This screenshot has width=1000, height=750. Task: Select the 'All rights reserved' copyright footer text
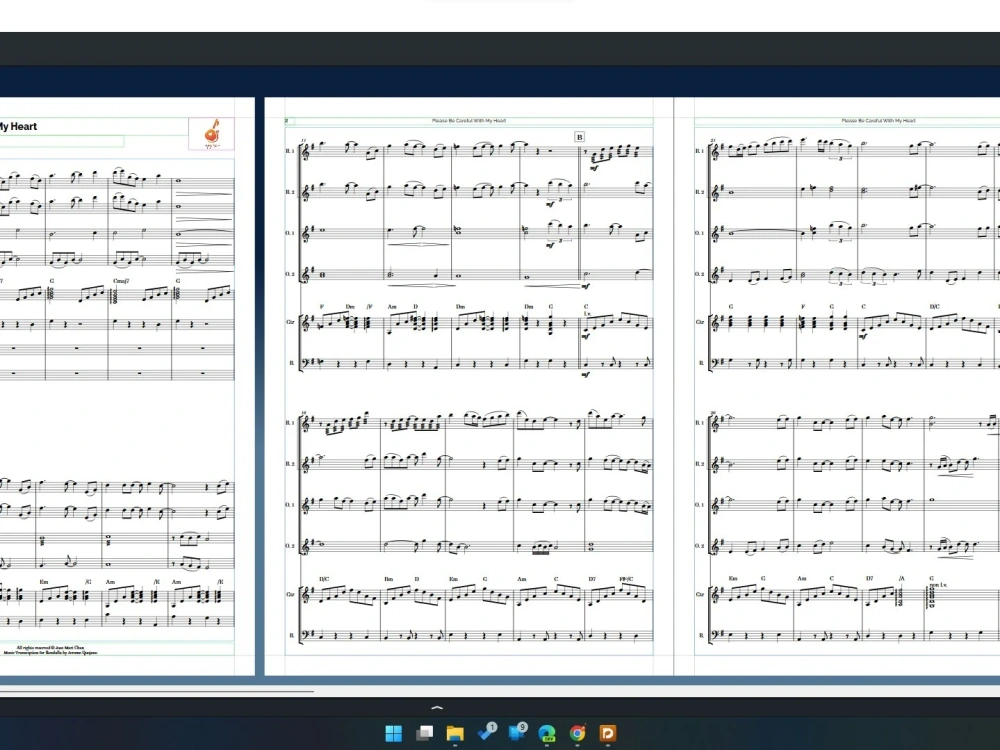point(50,650)
